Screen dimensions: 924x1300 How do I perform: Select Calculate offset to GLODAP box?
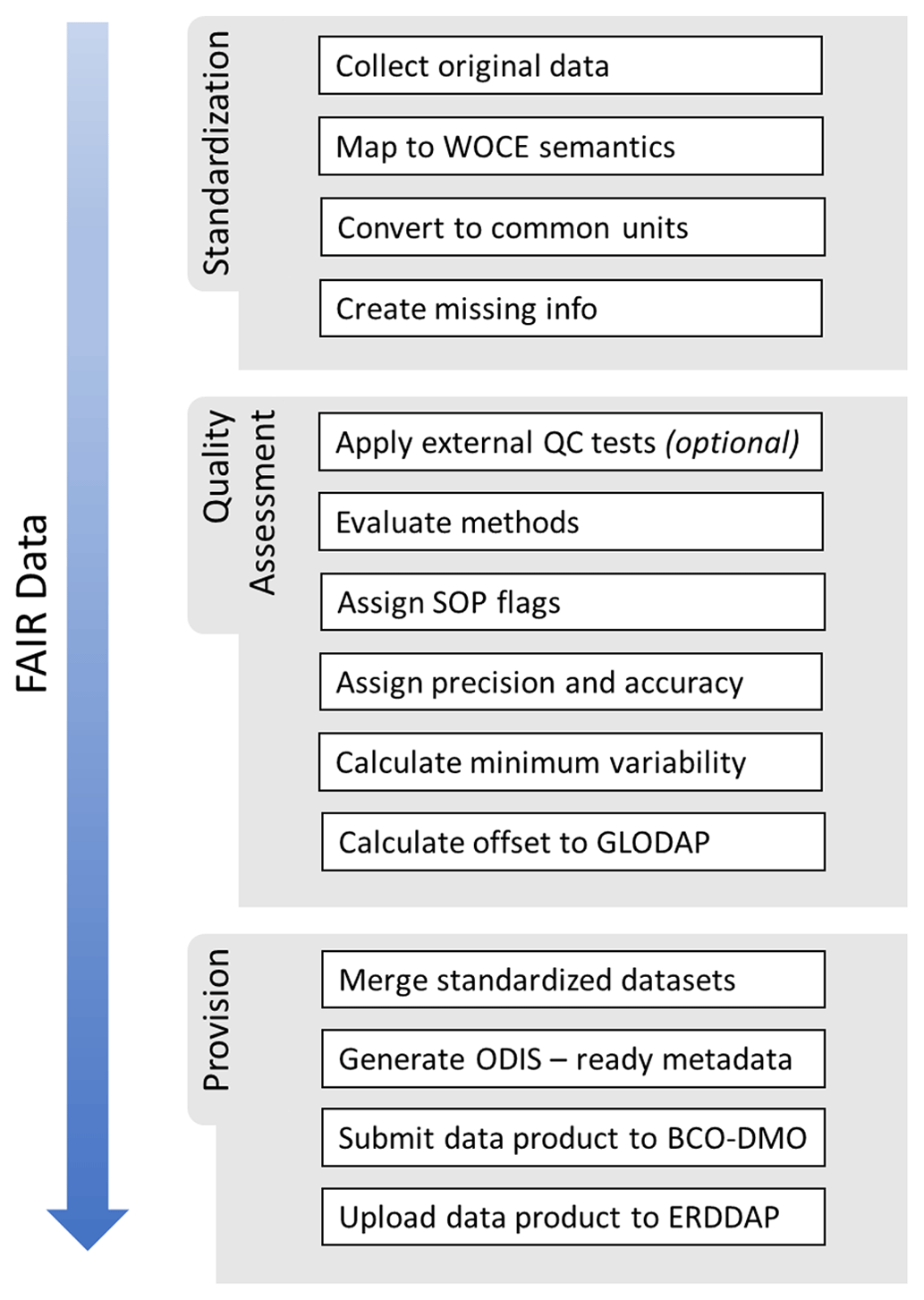[572, 842]
